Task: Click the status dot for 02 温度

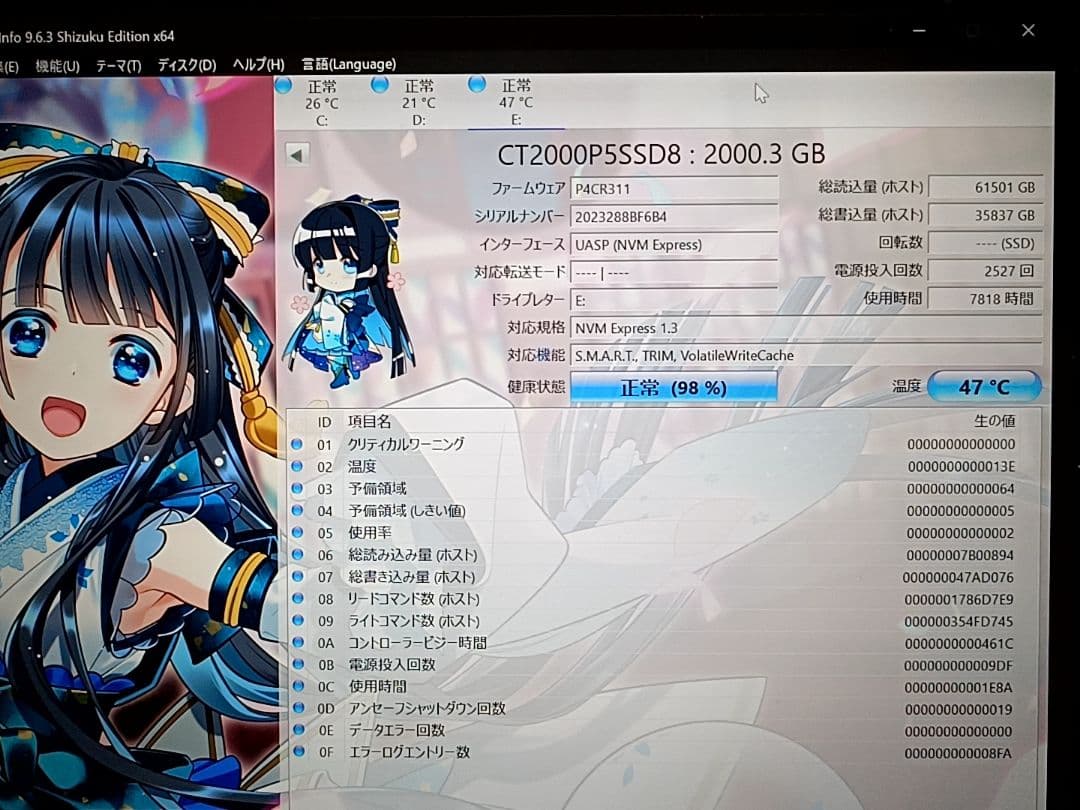Action: click(297, 466)
